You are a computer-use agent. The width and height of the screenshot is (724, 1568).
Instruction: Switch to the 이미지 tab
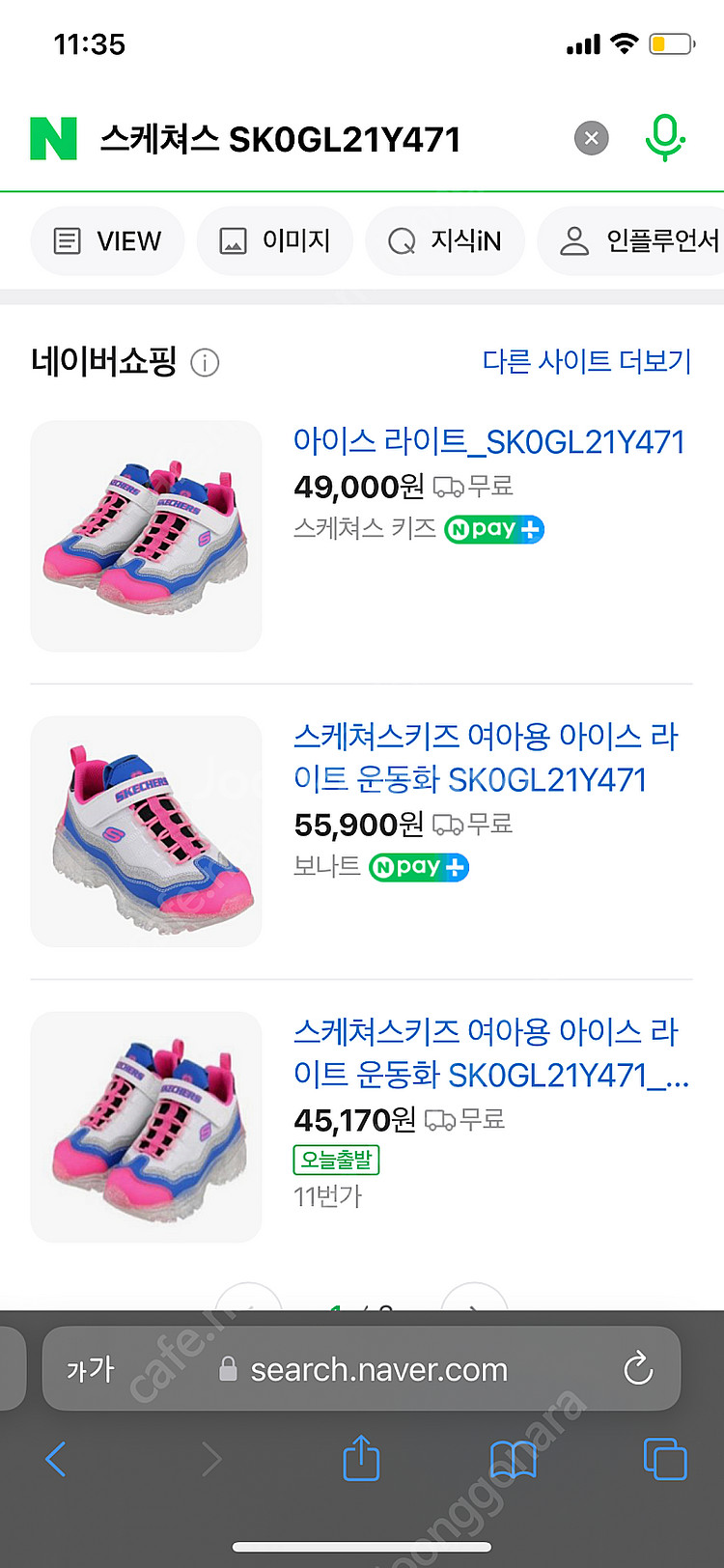pyautogui.click(x=275, y=240)
